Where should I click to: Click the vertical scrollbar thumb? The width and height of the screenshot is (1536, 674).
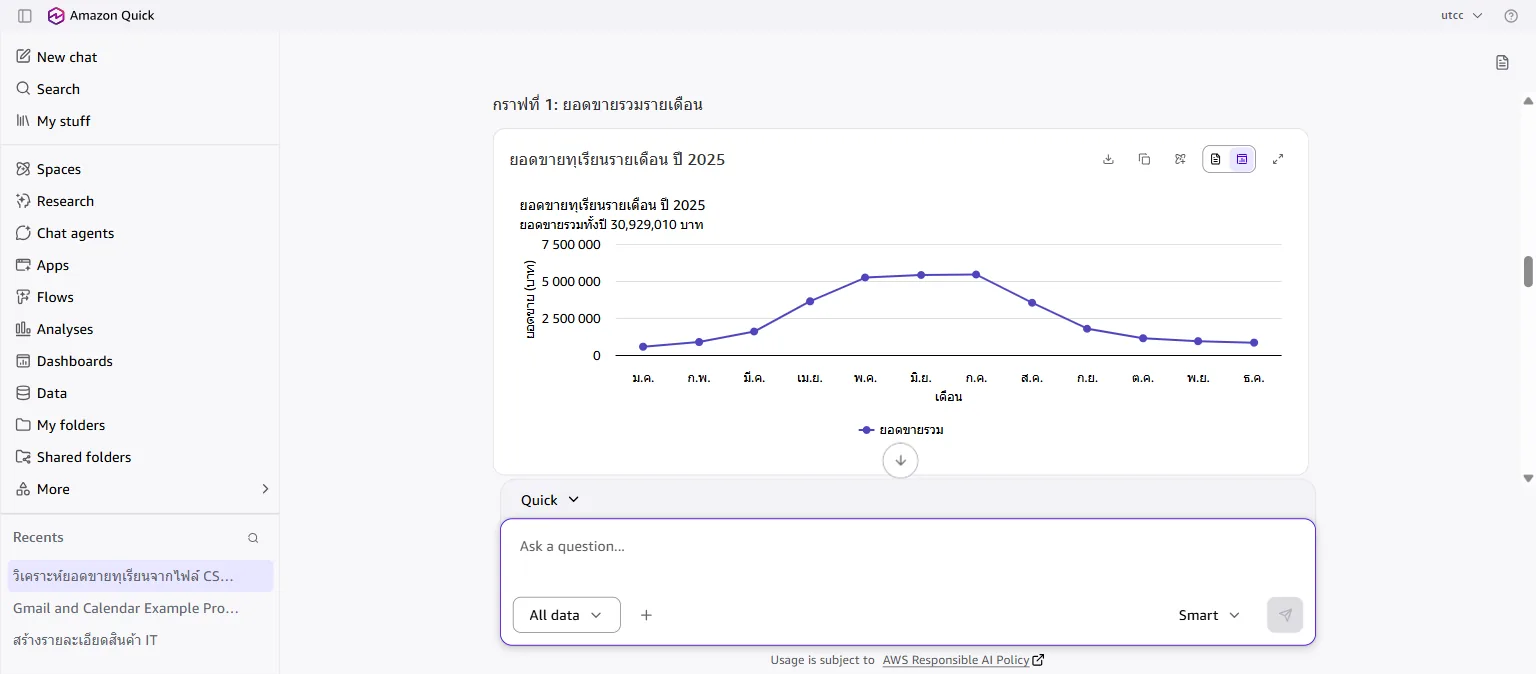coord(1528,271)
